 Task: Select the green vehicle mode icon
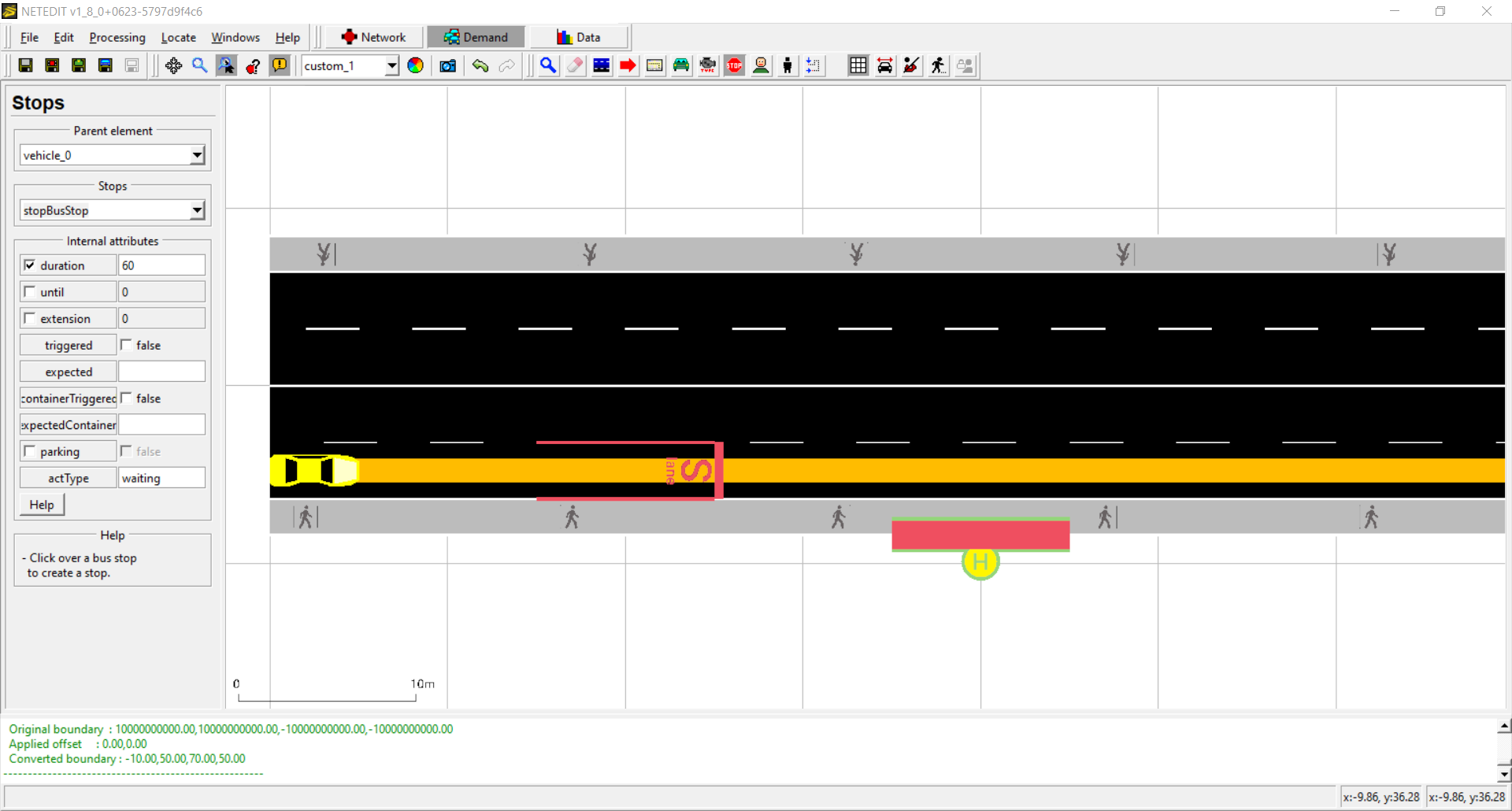pos(681,66)
